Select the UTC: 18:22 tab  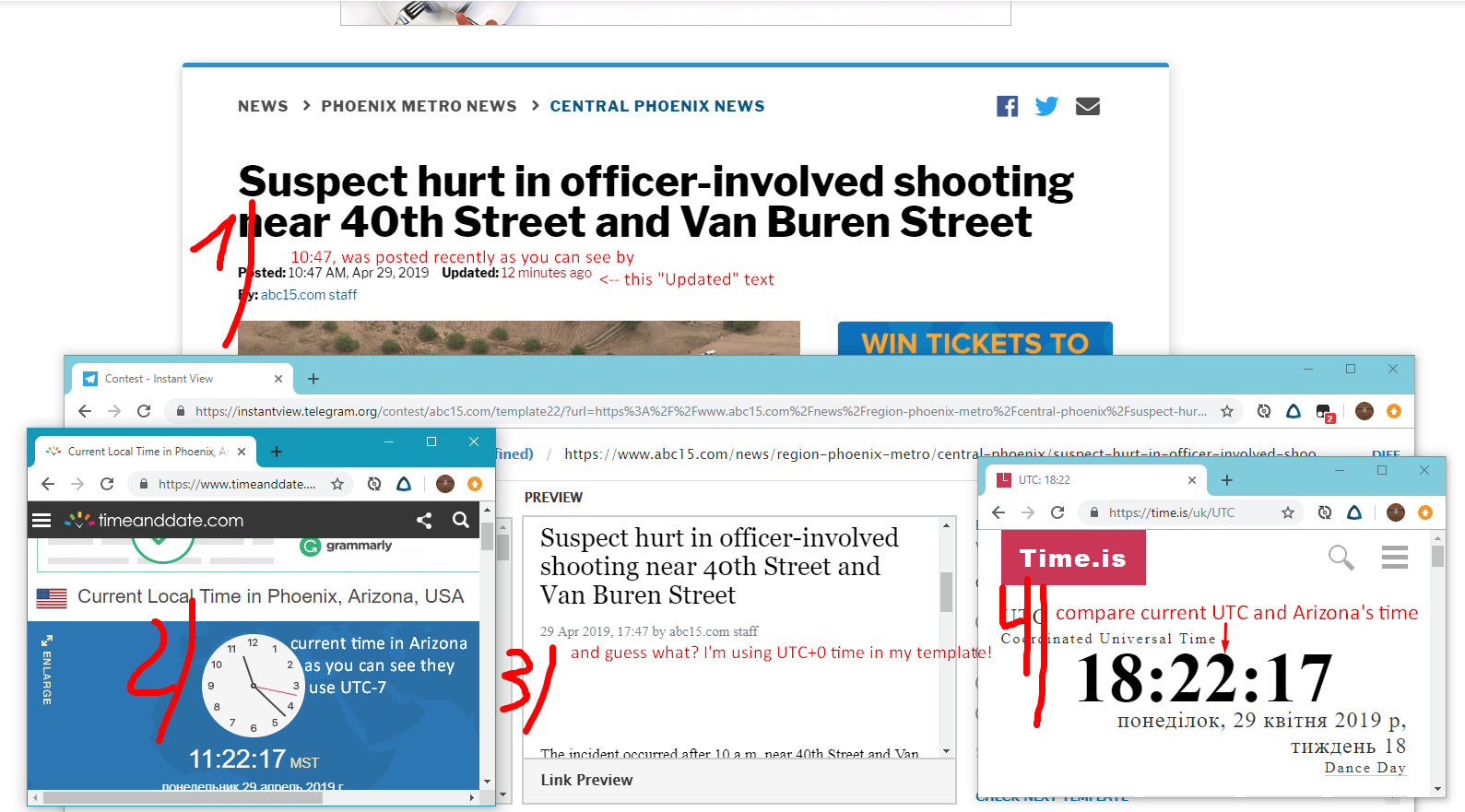pos(1097,480)
